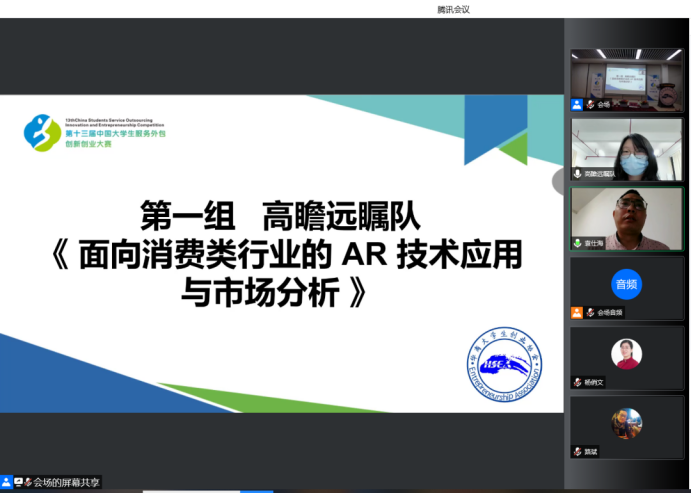Image resolution: width=692 pixels, height=493 pixels.
Task: Click the shared slide title 第一组 高瞻远瞩队
Action: pyautogui.click(x=286, y=214)
